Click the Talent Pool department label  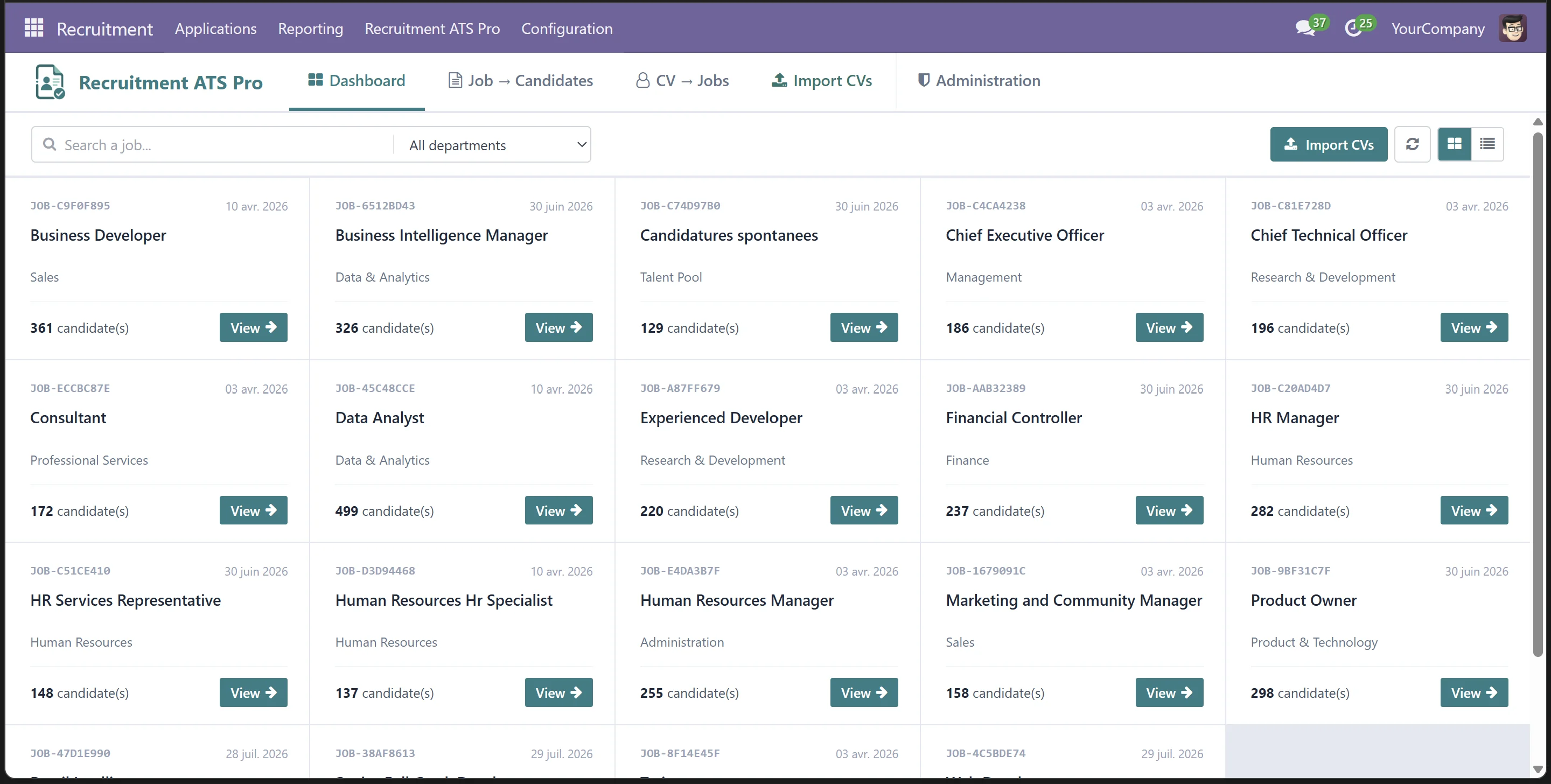tap(670, 277)
